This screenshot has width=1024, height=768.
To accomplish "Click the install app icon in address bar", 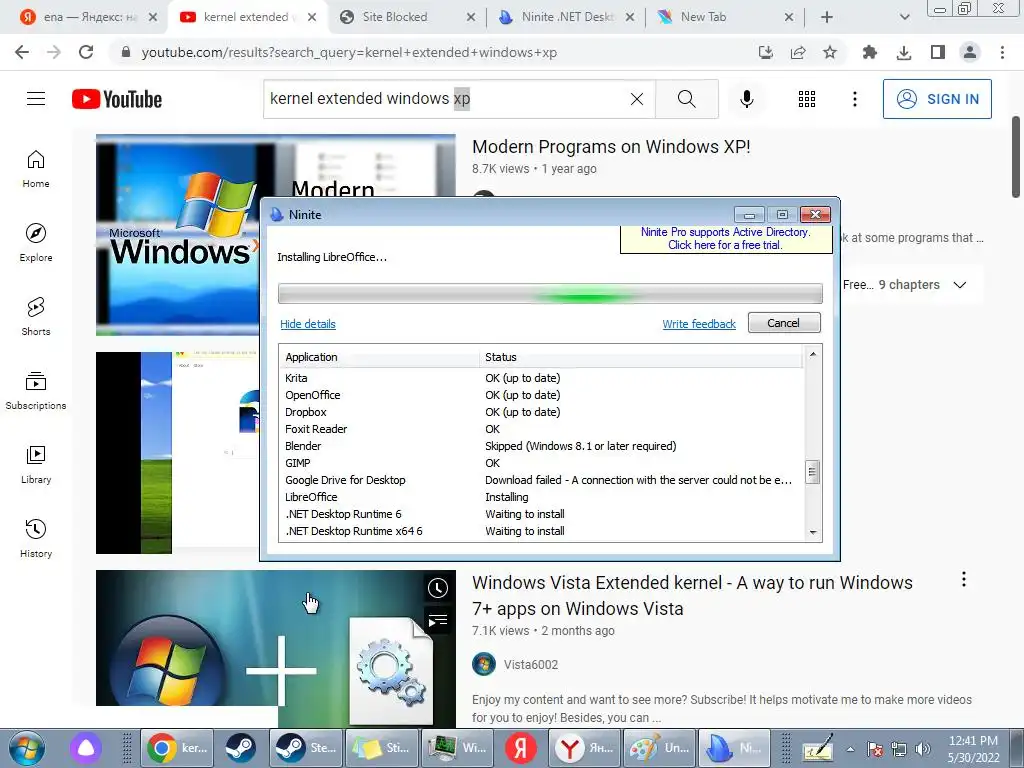I will [x=765, y=52].
